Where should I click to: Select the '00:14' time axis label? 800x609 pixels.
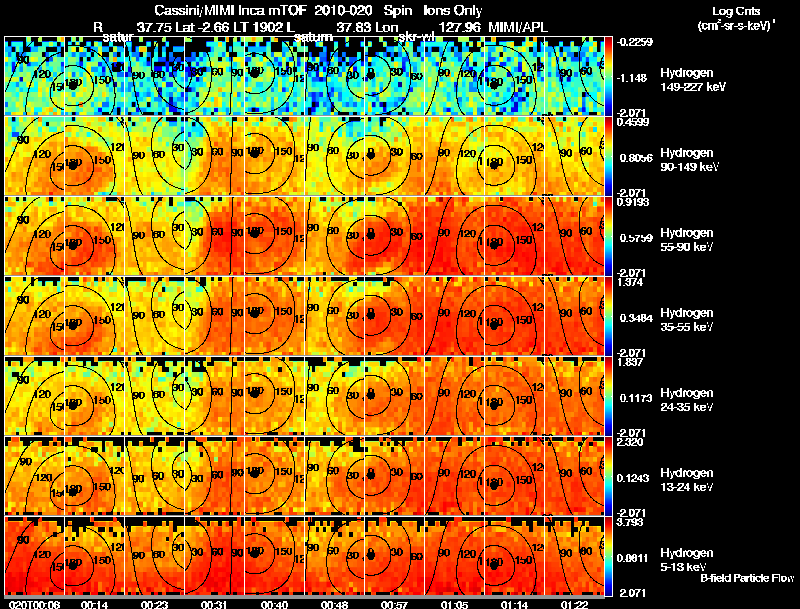click(x=94, y=604)
